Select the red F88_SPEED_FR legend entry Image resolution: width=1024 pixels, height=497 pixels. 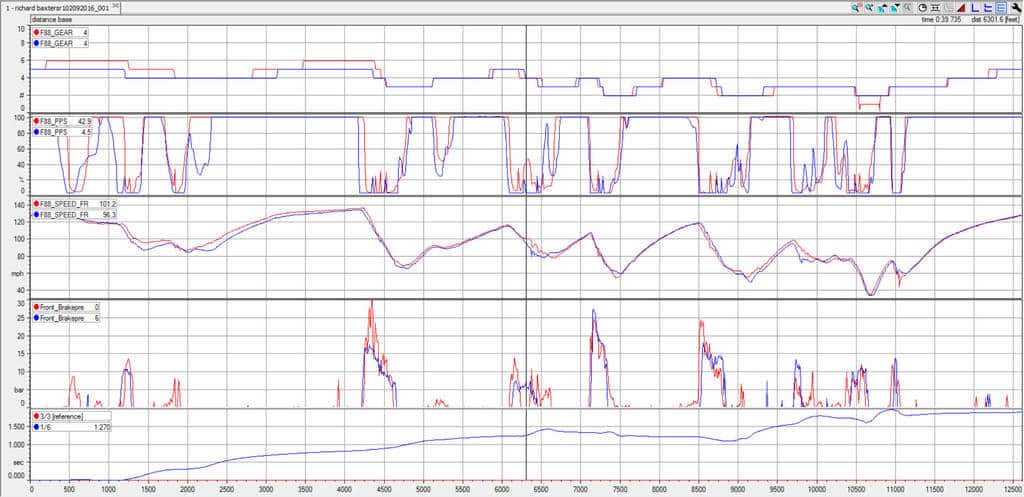tap(75, 204)
